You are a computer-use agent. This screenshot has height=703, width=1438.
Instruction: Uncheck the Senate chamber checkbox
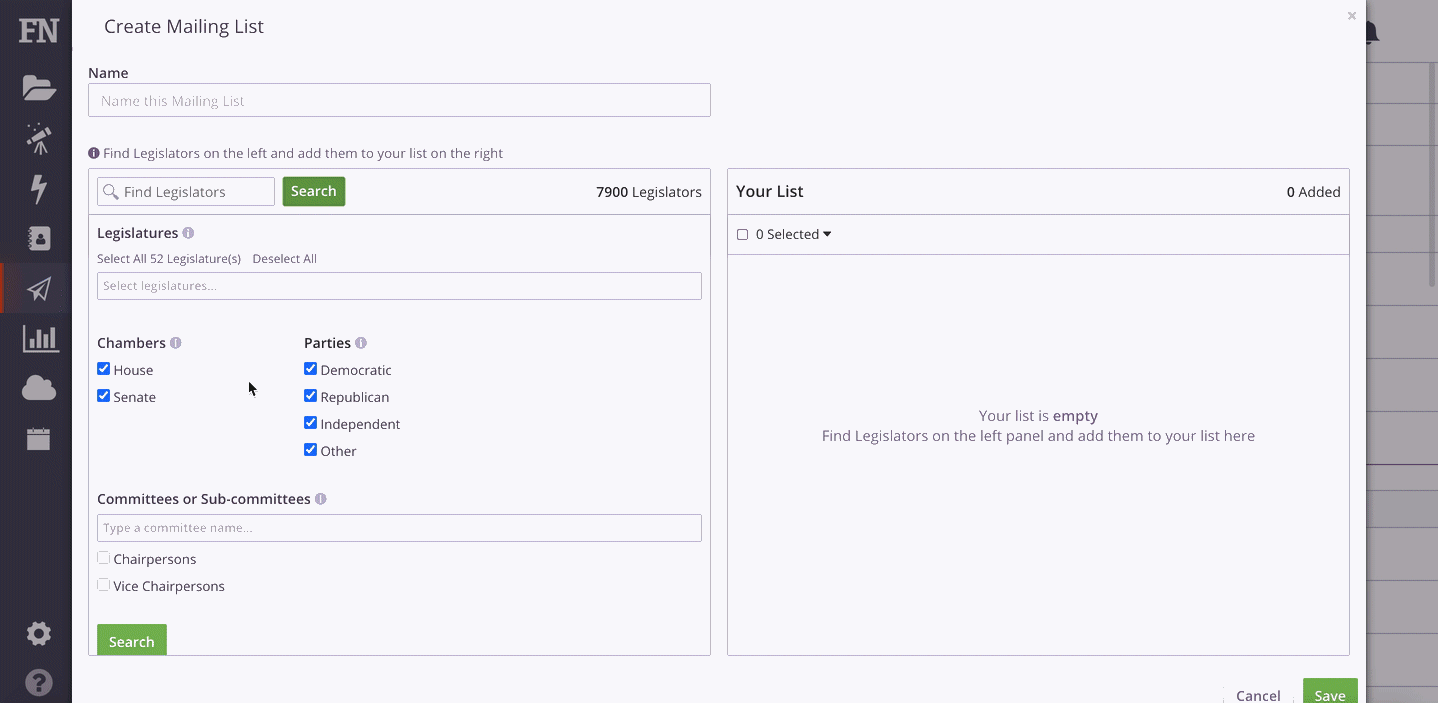tap(103, 396)
